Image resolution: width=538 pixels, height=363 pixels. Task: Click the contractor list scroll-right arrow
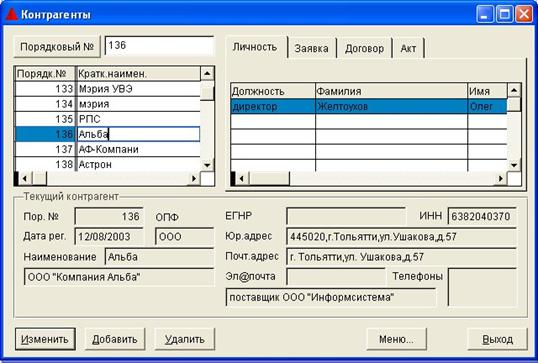(194, 178)
